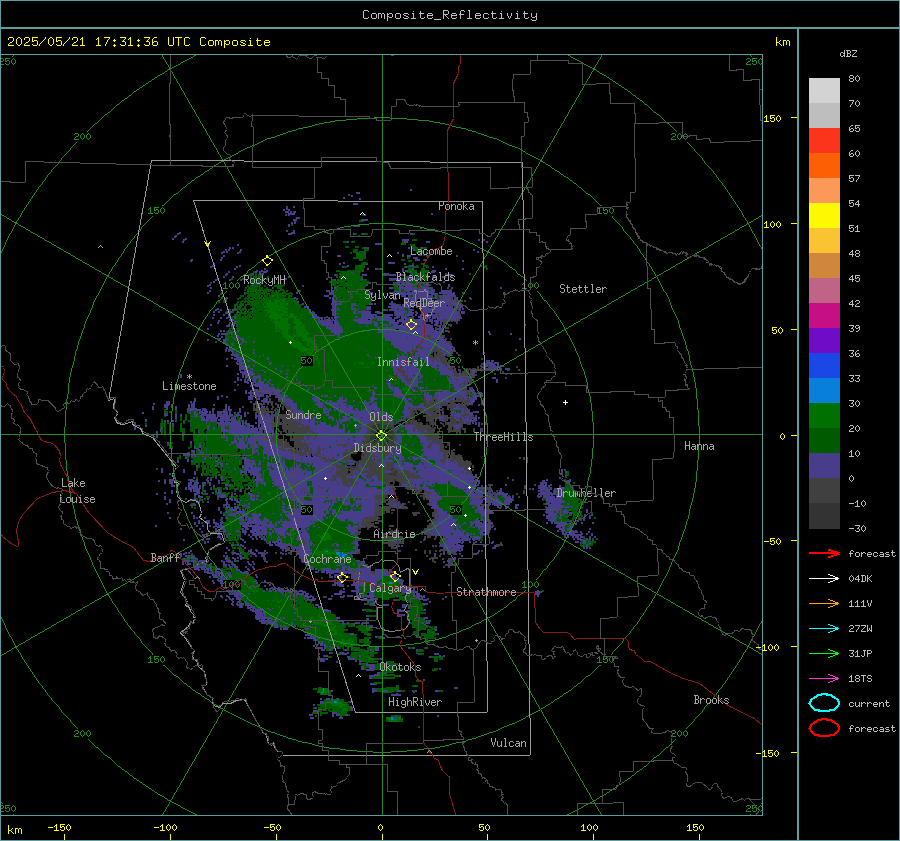Viewport: 900px width, 841px height.
Task: Click the cyan current ellipse icon
Action: 824,703
